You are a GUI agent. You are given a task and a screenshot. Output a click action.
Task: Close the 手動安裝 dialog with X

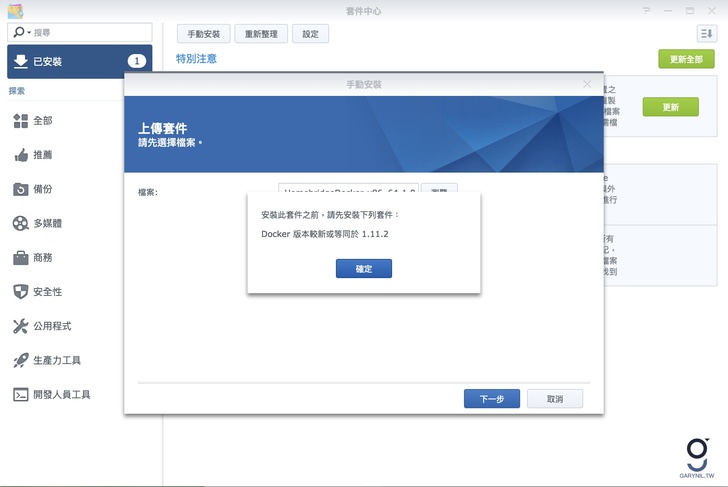coord(587,84)
